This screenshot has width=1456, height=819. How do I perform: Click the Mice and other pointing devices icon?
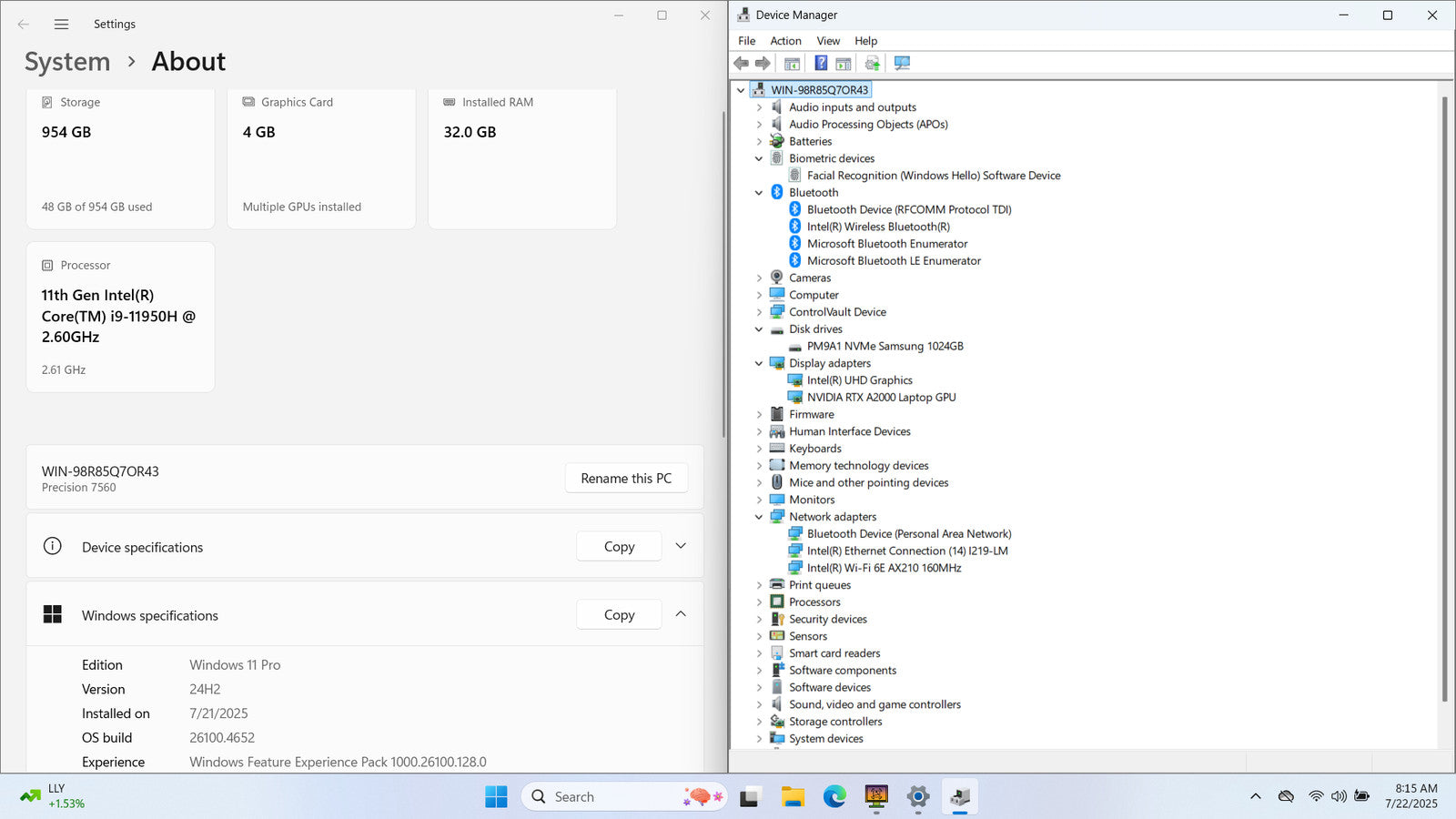coord(777,482)
